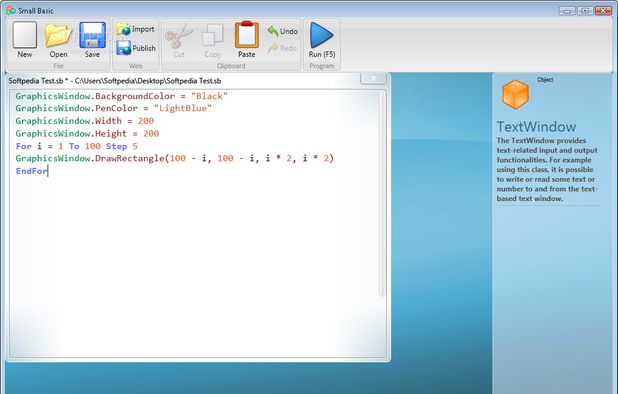Redo the last undone edit

click(282, 48)
